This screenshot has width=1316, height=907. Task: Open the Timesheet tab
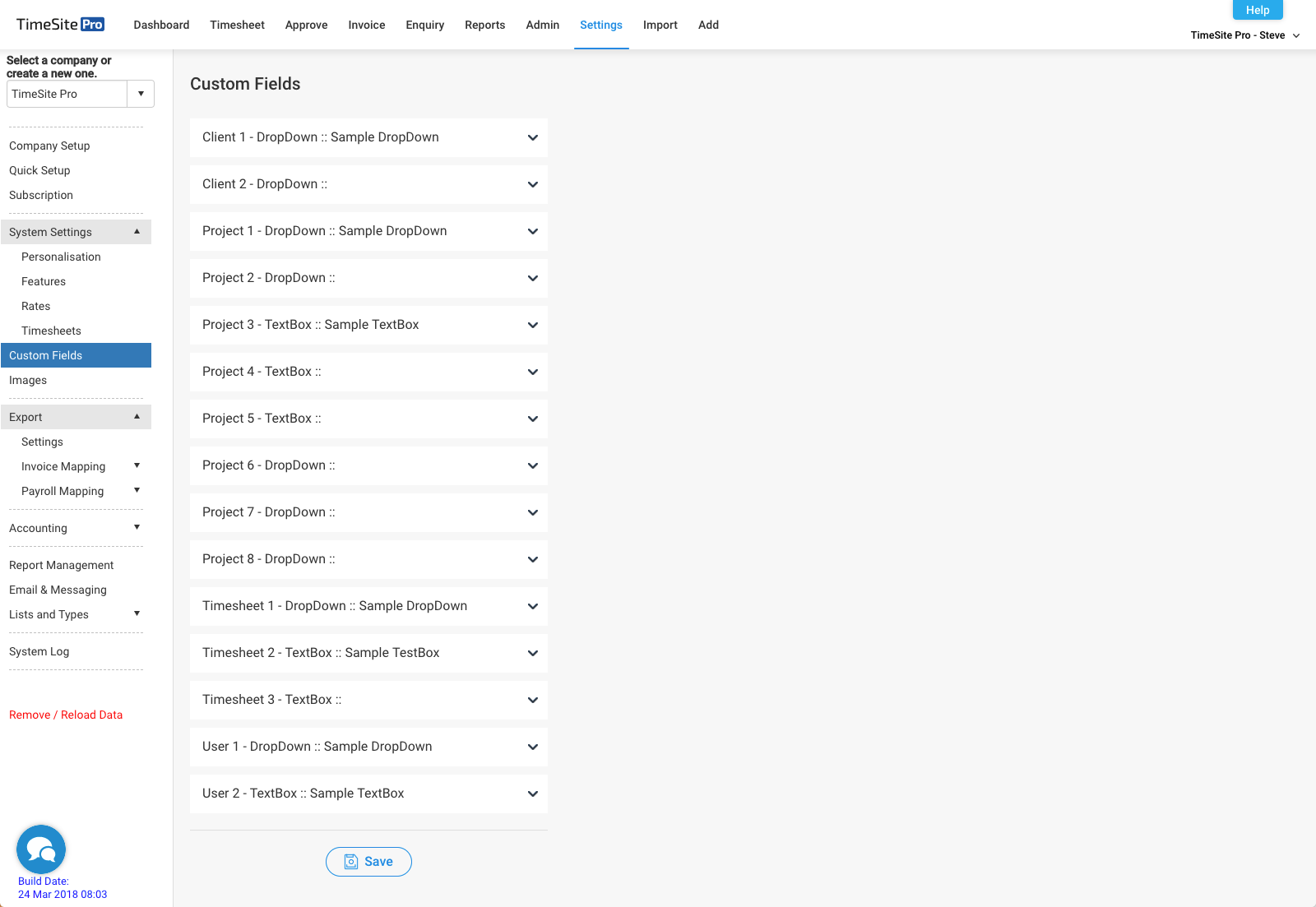(237, 25)
